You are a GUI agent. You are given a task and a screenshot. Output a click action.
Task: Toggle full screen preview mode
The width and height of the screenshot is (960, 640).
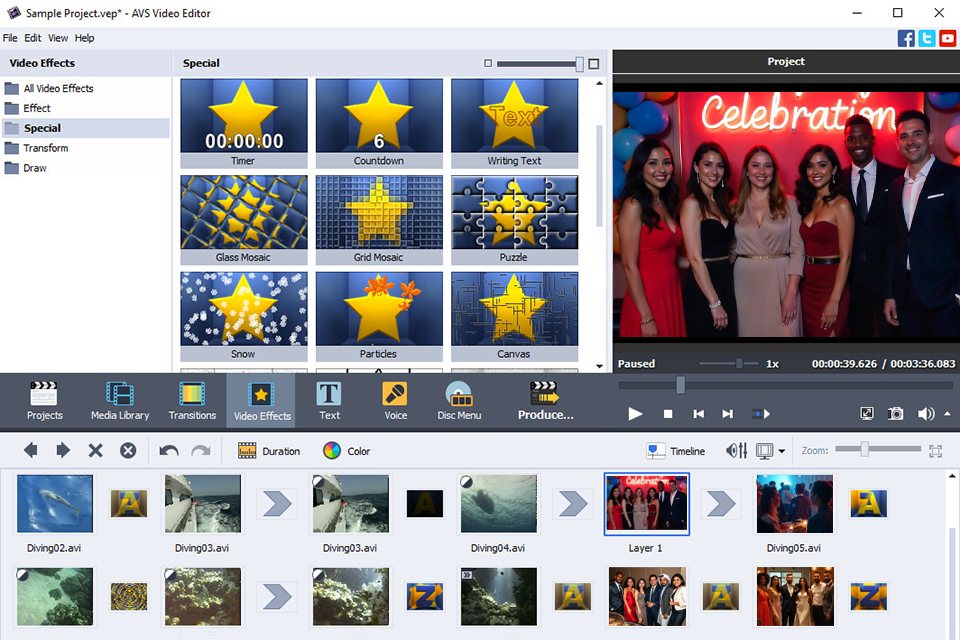point(867,414)
